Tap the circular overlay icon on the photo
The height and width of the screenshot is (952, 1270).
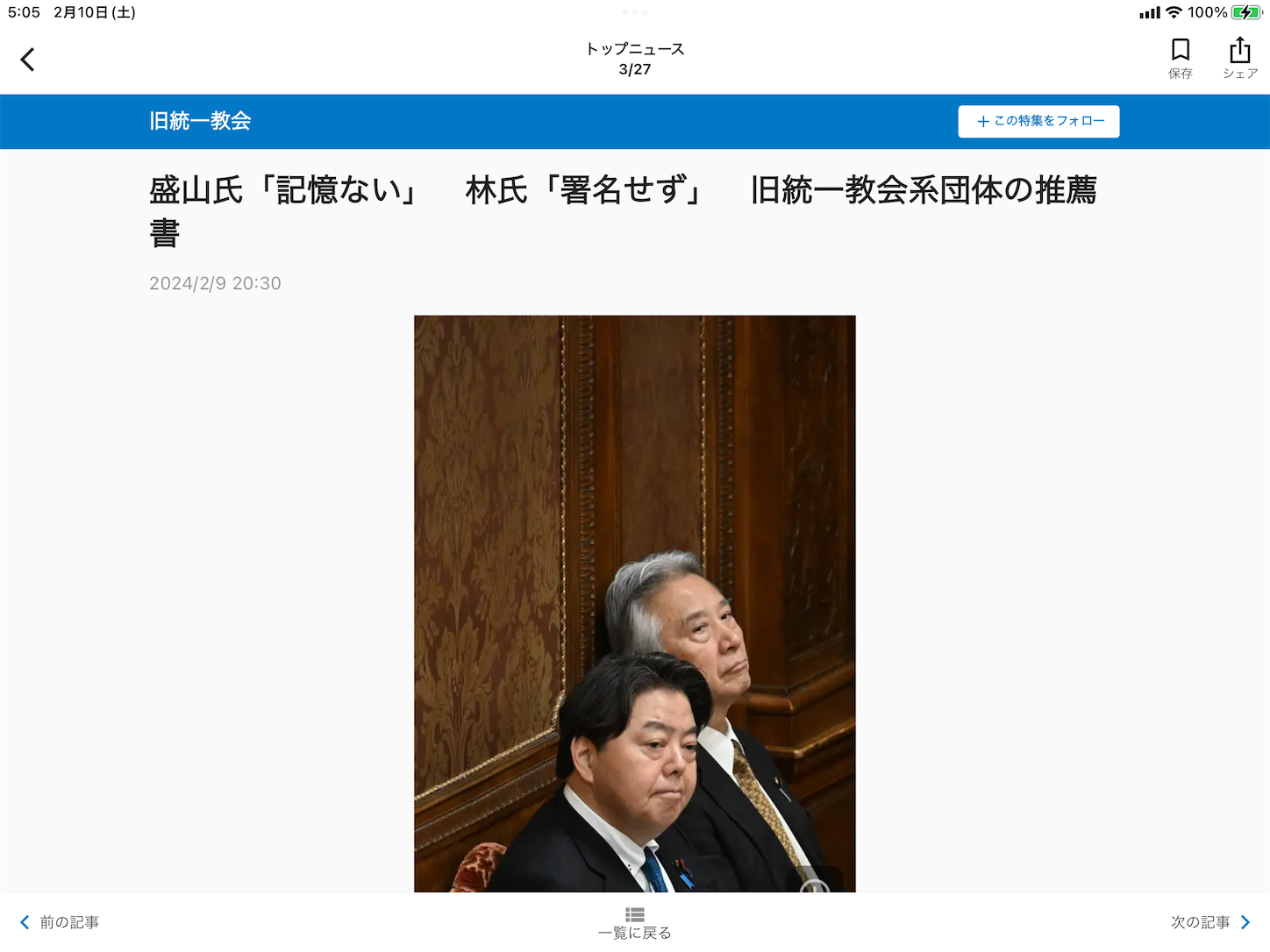(x=815, y=885)
